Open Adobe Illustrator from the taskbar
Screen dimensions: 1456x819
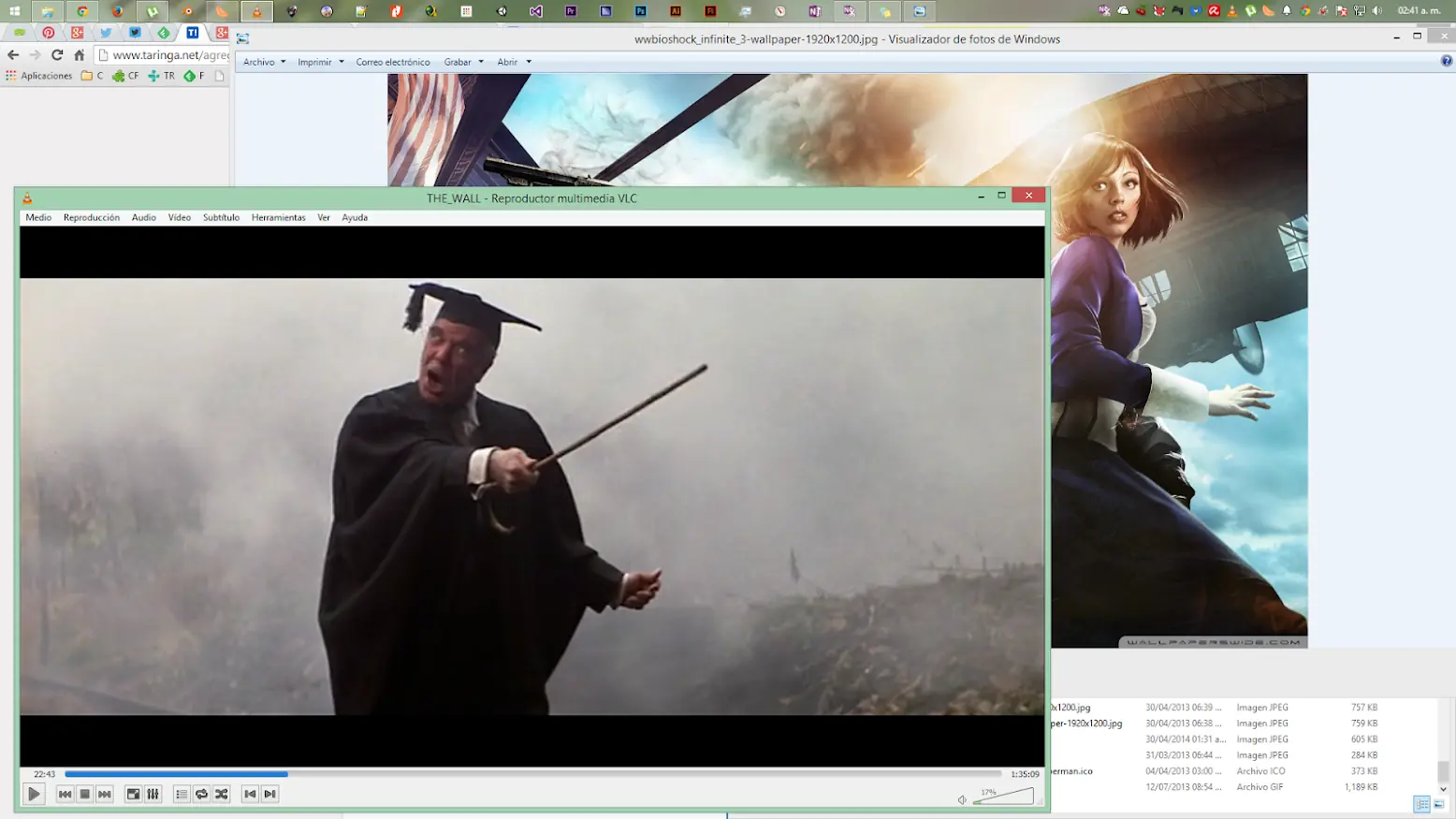coord(676,11)
